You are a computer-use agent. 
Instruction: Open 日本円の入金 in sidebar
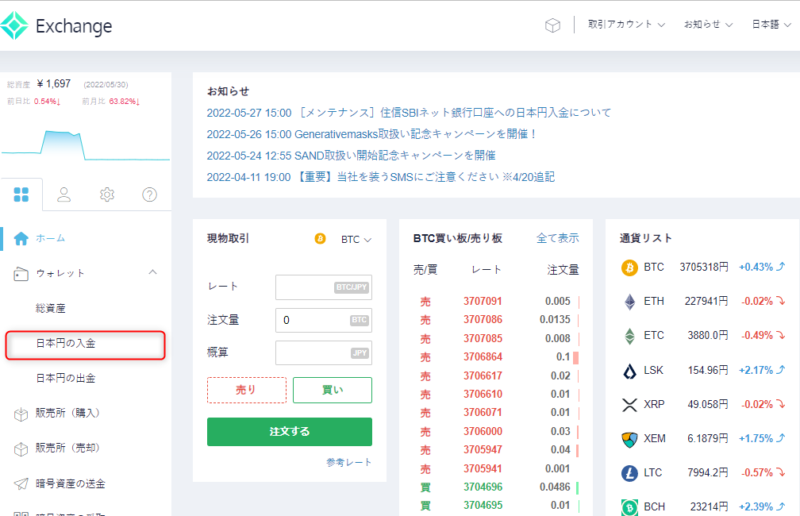[65, 343]
